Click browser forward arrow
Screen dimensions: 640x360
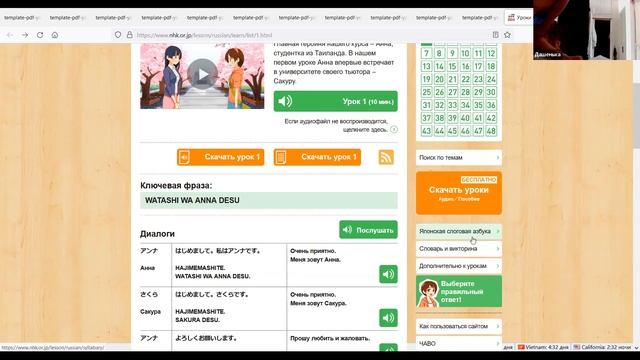click(25, 35)
